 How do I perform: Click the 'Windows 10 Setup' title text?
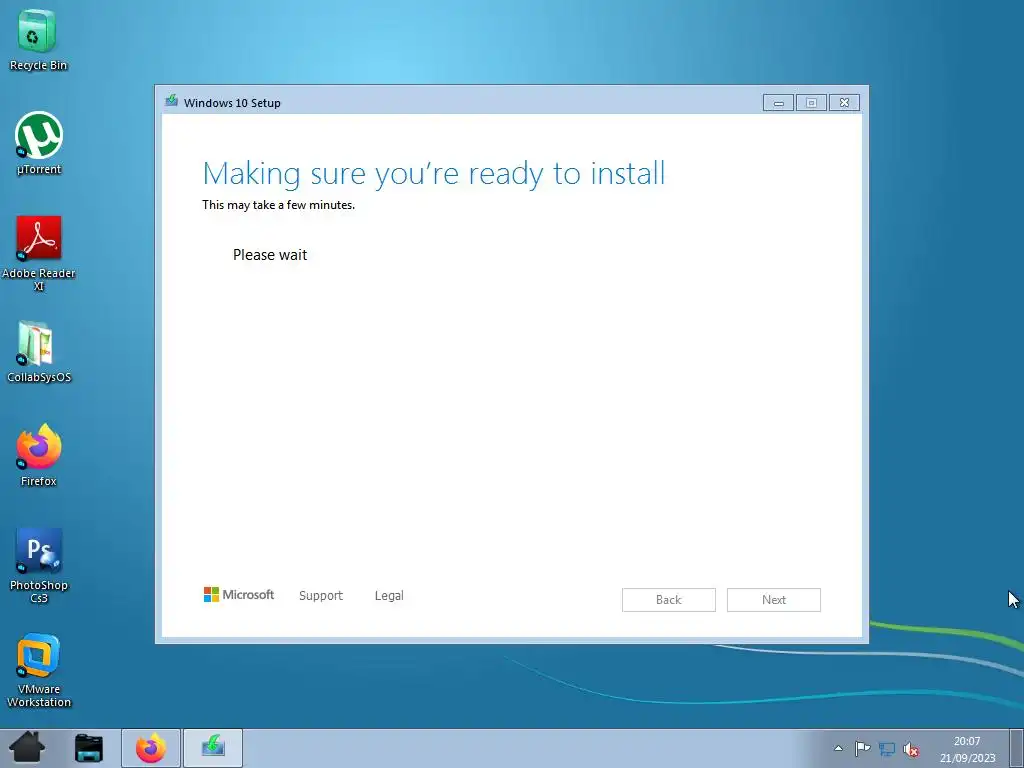coord(232,103)
